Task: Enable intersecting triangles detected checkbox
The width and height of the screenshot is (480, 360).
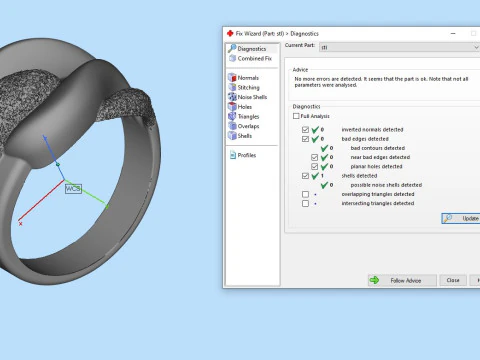Action: (x=305, y=203)
